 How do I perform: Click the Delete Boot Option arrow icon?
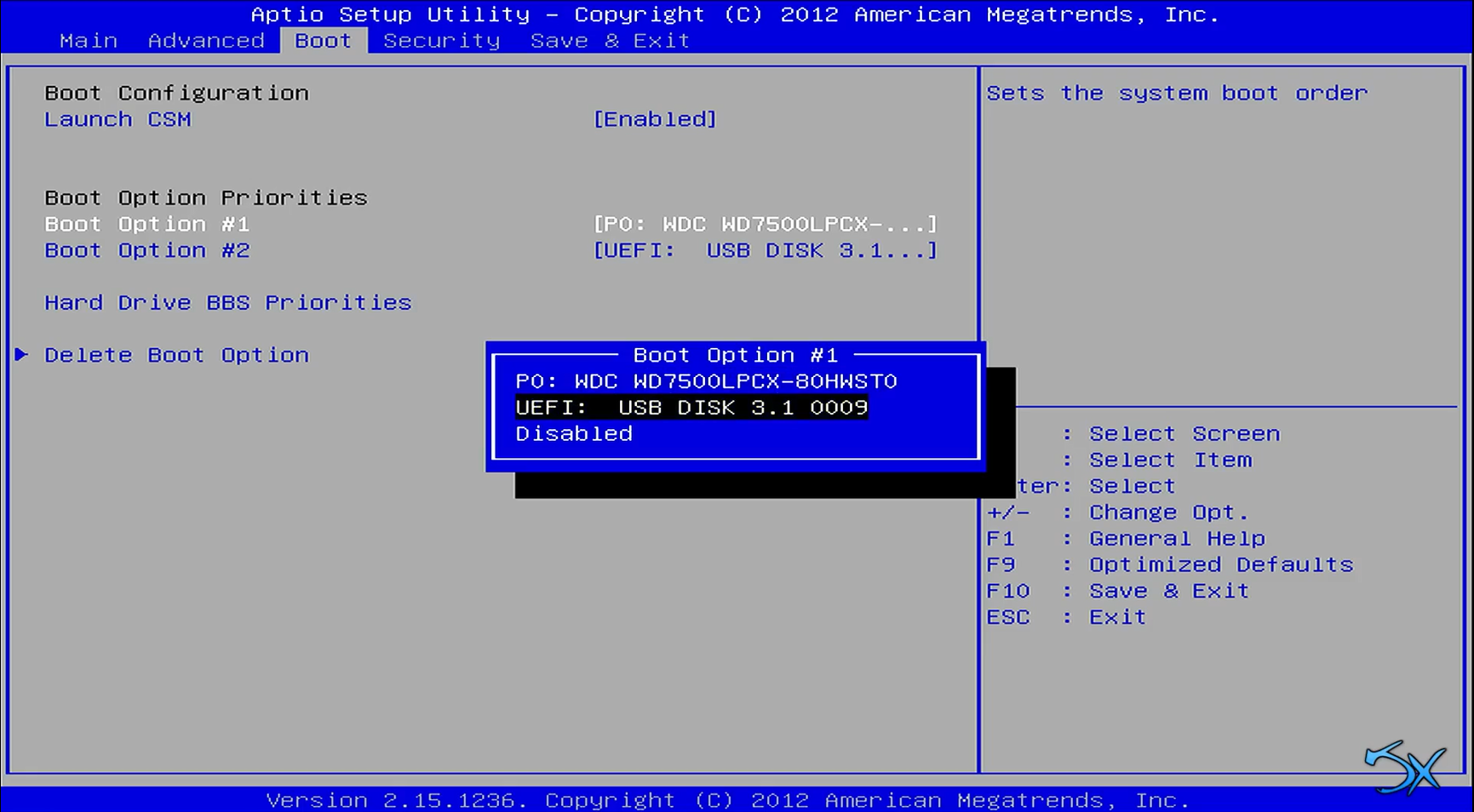tap(21, 355)
